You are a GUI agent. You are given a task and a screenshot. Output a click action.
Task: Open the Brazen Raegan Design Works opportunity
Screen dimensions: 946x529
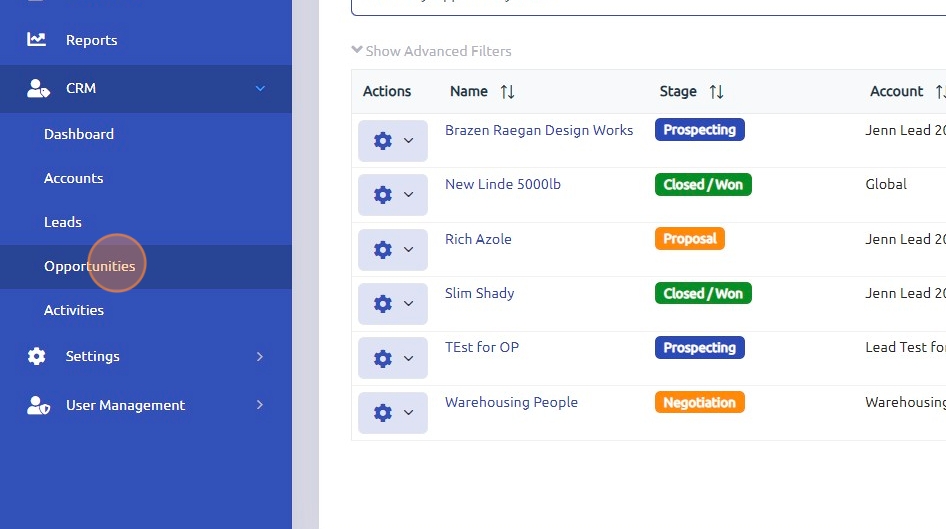(539, 130)
